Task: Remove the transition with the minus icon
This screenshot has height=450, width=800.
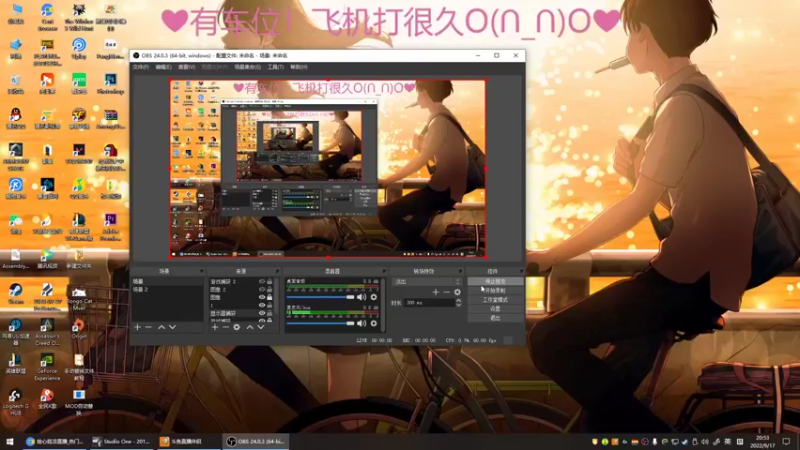Action: click(446, 292)
